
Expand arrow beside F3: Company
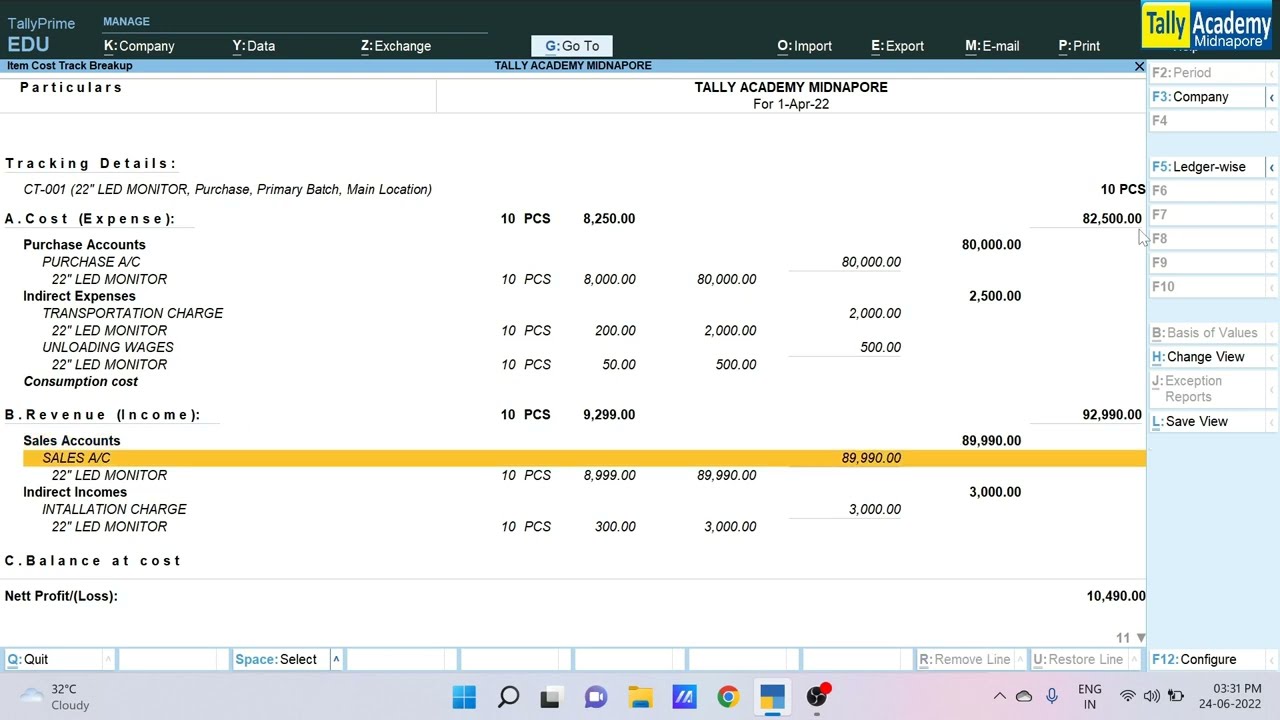(x=1271, y=97)
